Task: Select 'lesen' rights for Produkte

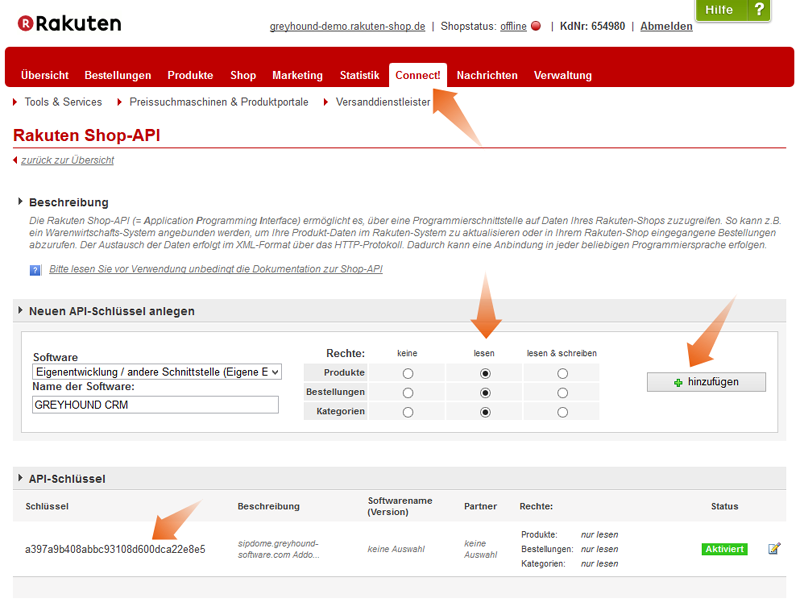Action: click(x=485, y=374)
